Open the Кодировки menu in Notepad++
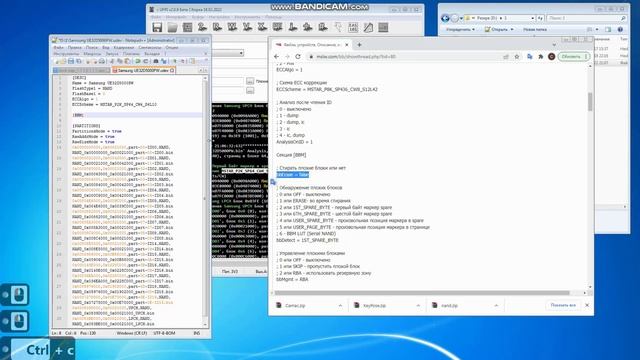Image resolution: width=640 pixels, height=360 pixels. [124, 48]
